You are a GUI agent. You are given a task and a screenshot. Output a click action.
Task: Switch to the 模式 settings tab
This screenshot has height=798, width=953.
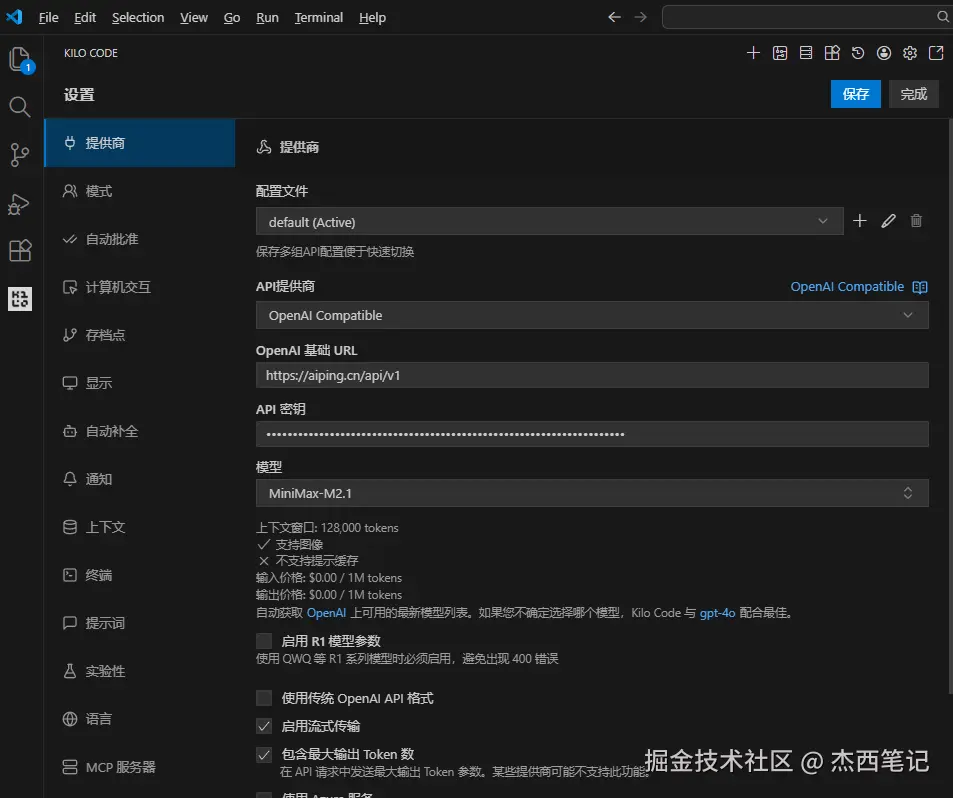click(x=140, y=191)
